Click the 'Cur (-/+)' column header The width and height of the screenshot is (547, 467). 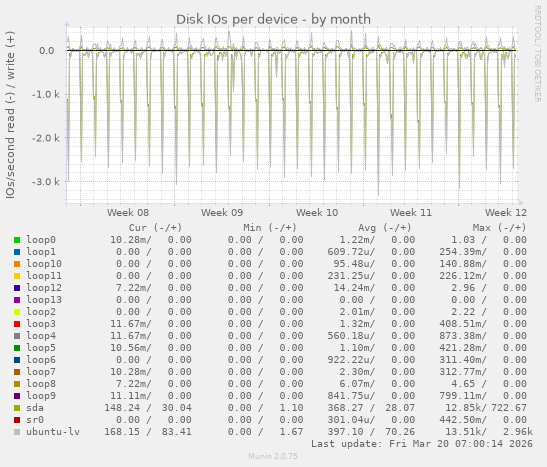point(156,228)
